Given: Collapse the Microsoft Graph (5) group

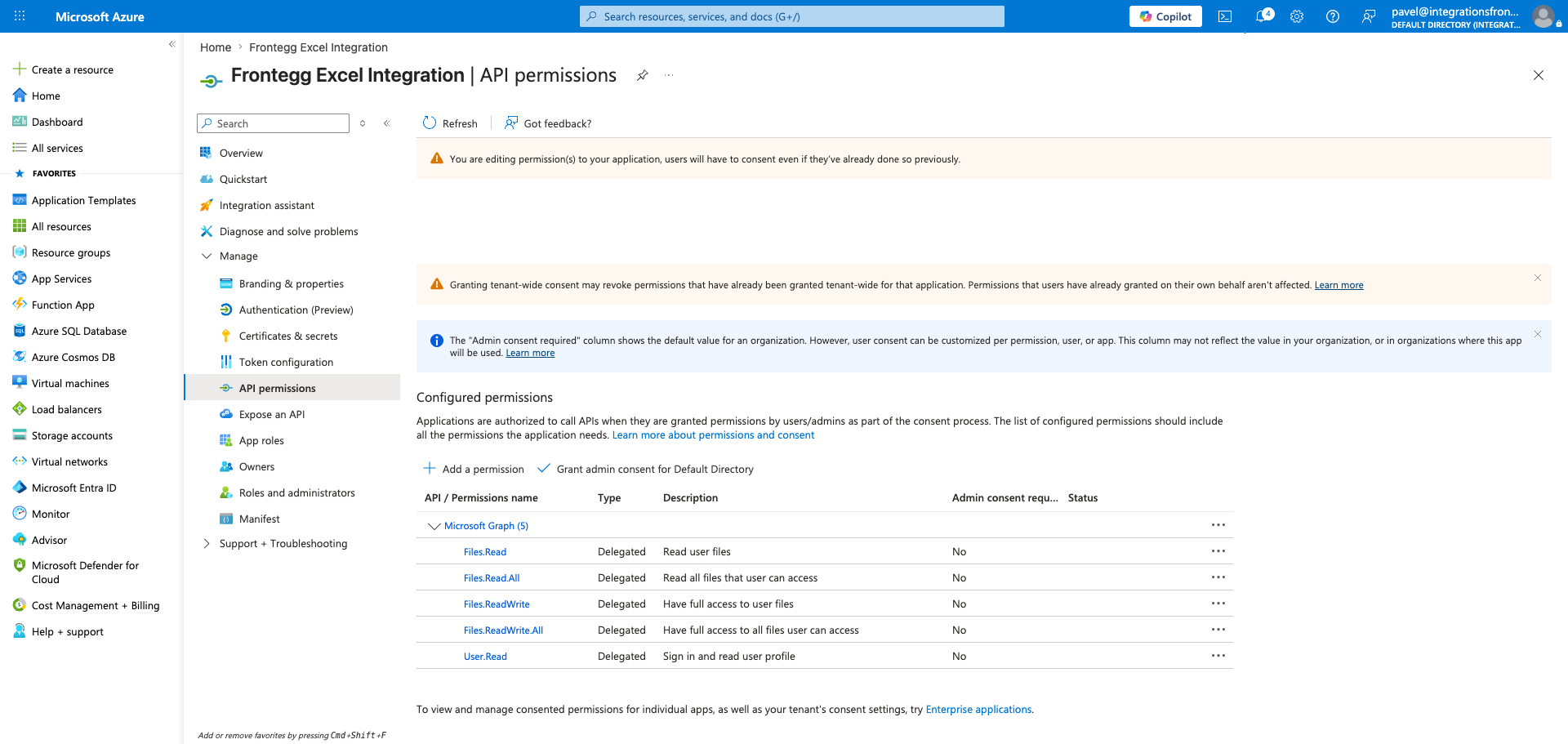Looking at the screenshot, I should 434,526.
